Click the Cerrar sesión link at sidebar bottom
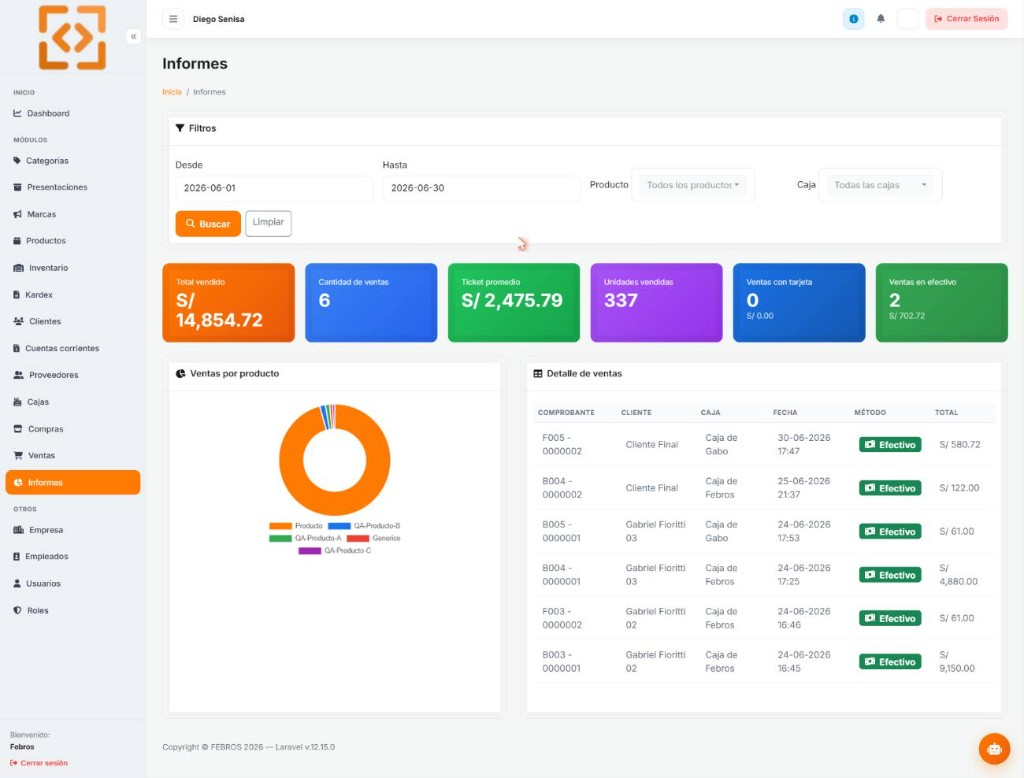 (x=39, y=763)
